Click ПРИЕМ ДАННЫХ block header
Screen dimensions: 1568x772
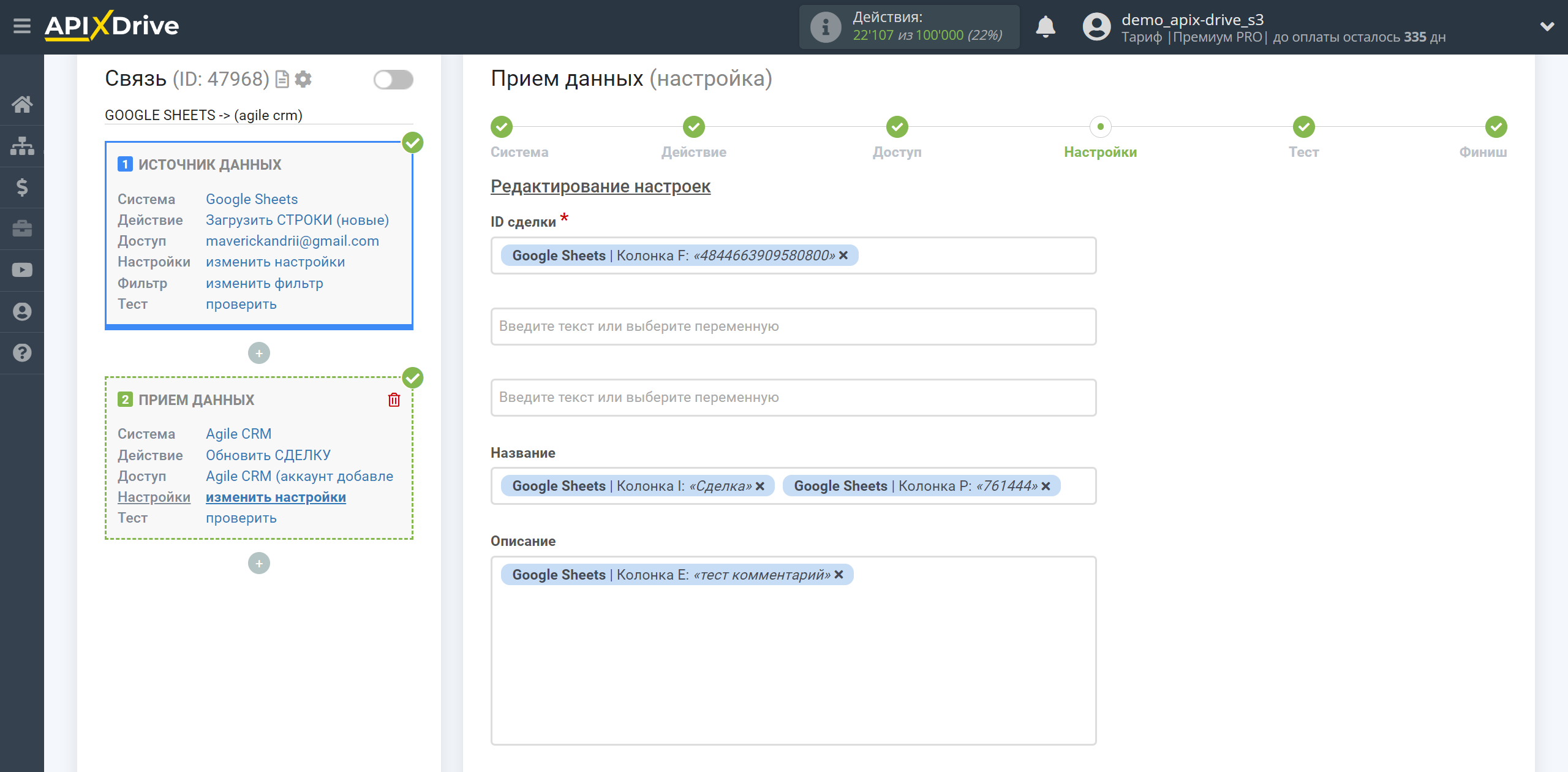(x=196, y=400)
